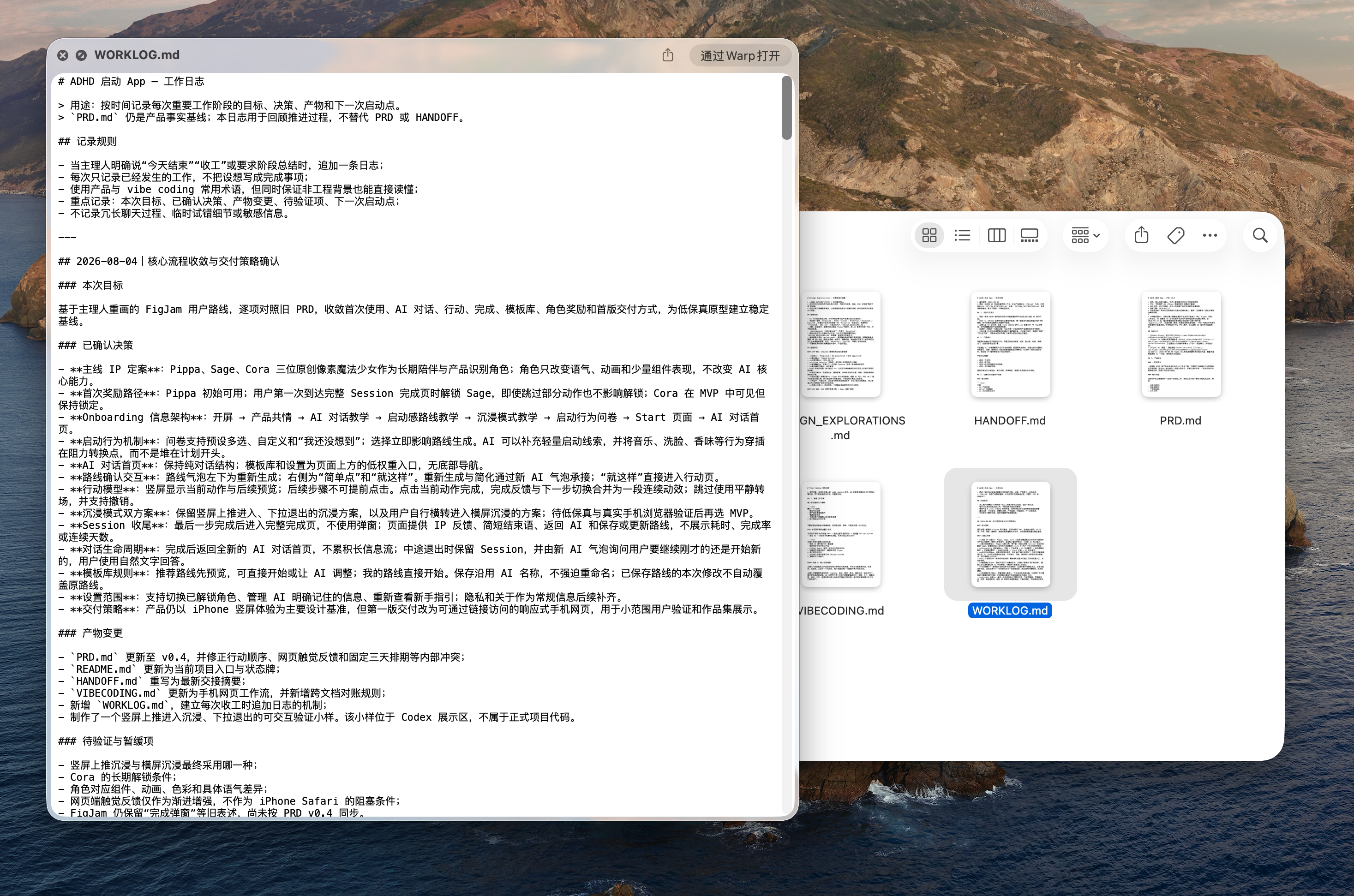The image size is (1354, 896).
Task: Switch Finder to list view
Action: click(x=963, y=235)
